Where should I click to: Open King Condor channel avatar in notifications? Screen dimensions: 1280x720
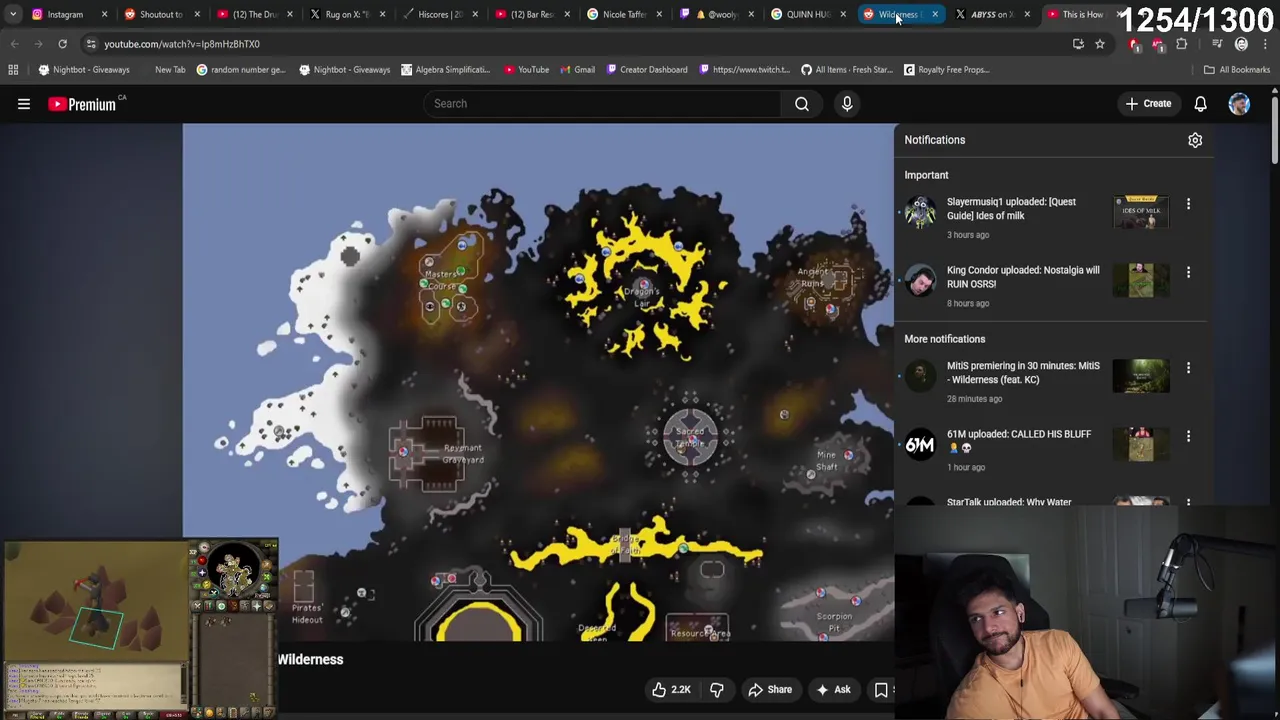coord(920,279)
